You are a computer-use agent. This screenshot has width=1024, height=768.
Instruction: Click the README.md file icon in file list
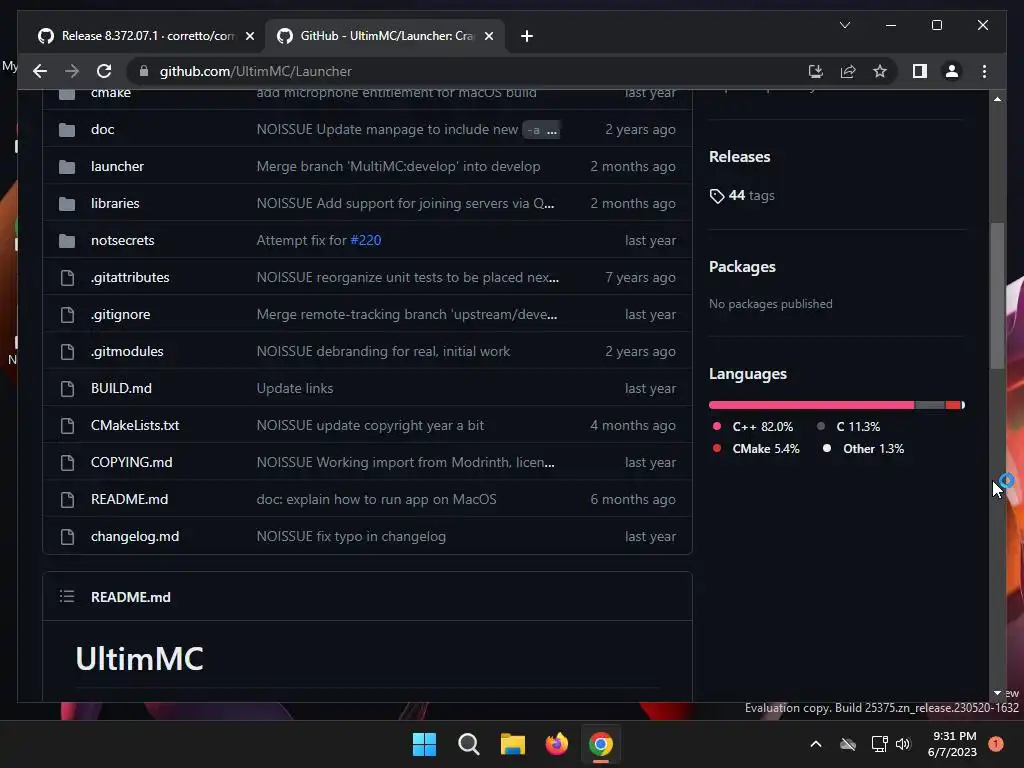[67, 500]
